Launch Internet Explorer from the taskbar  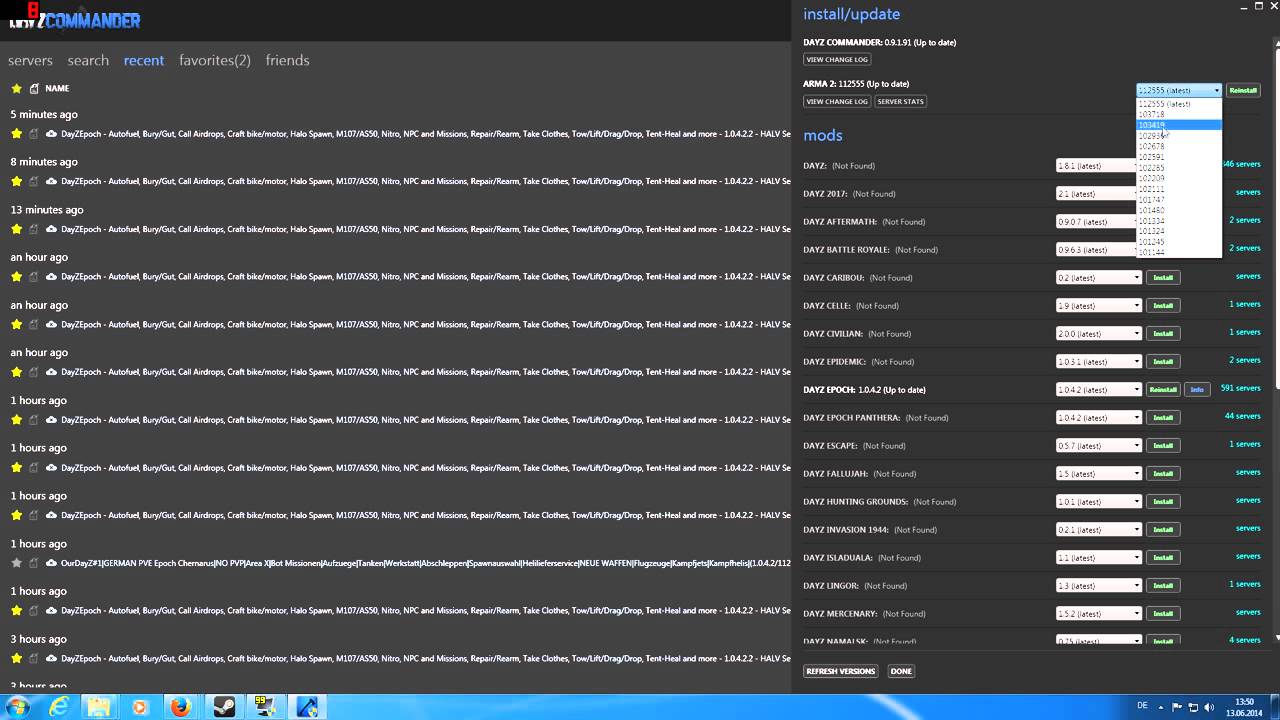coord(59,707)
